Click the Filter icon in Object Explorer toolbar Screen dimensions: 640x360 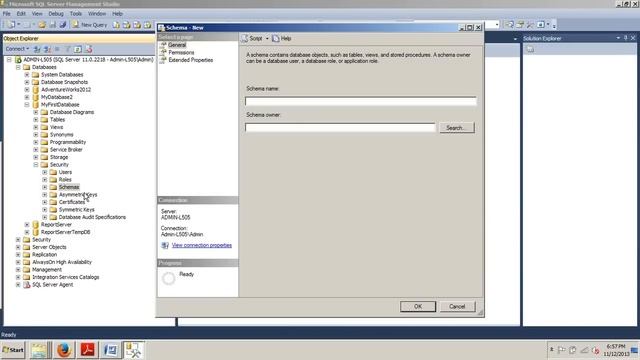pos(68,49)
